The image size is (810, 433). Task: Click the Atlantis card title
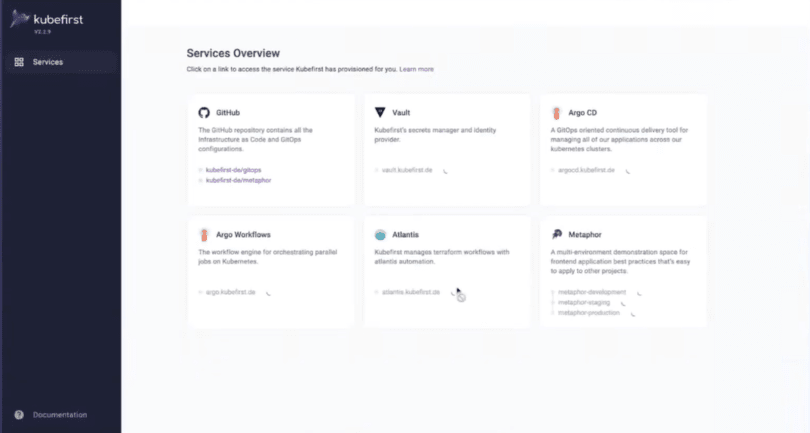(x=406, y=235)
